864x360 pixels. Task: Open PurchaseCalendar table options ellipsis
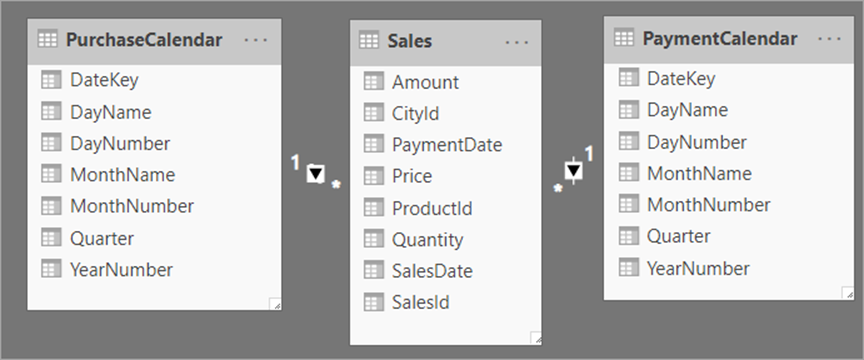256,41
